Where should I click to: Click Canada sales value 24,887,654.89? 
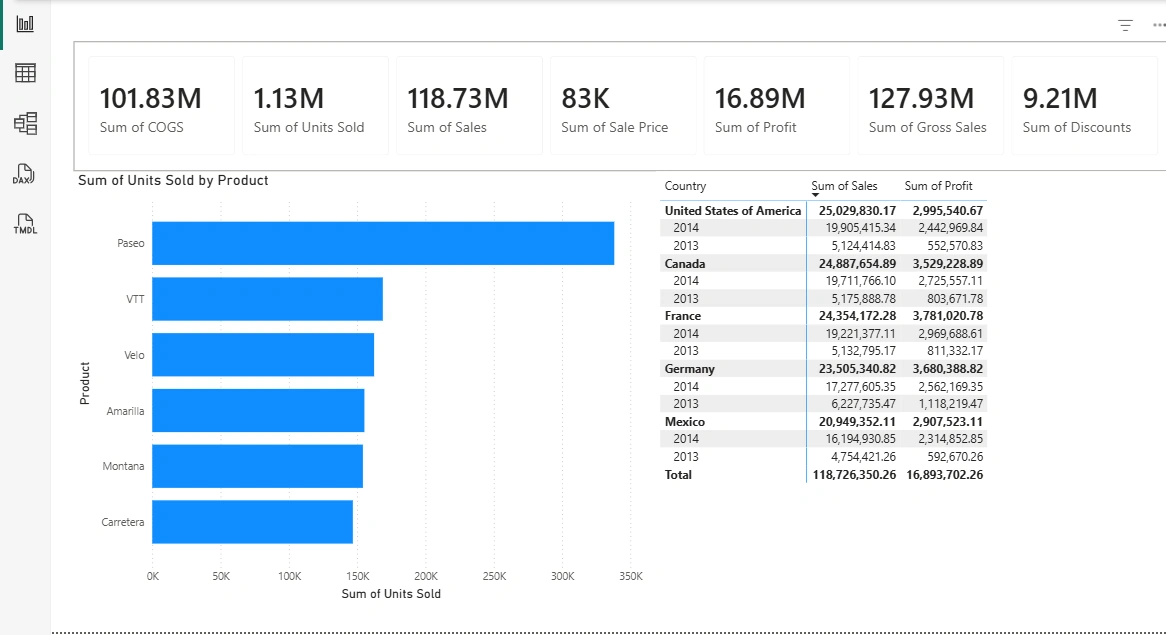coord(857,263)
